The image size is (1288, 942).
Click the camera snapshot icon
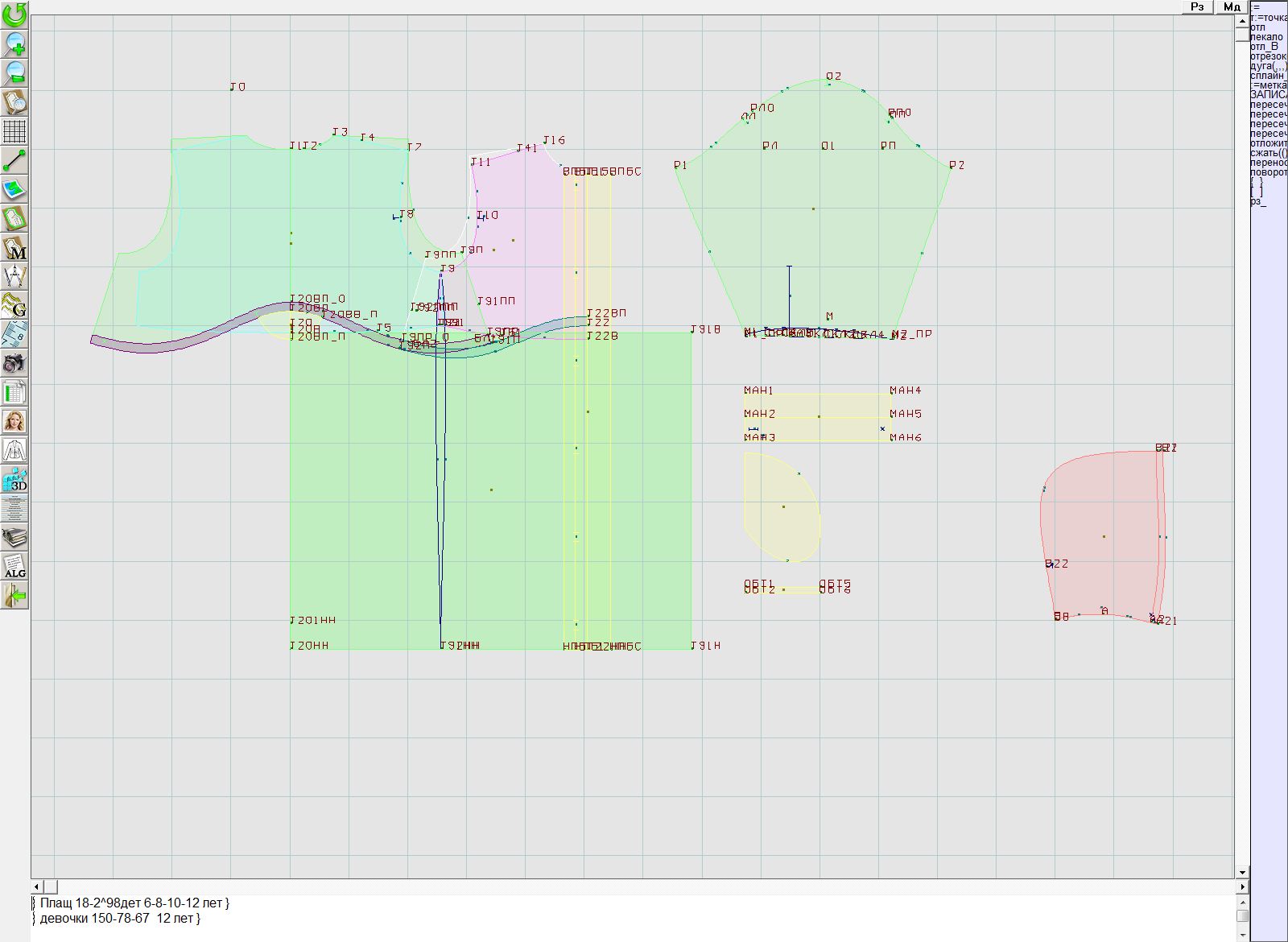14,364
